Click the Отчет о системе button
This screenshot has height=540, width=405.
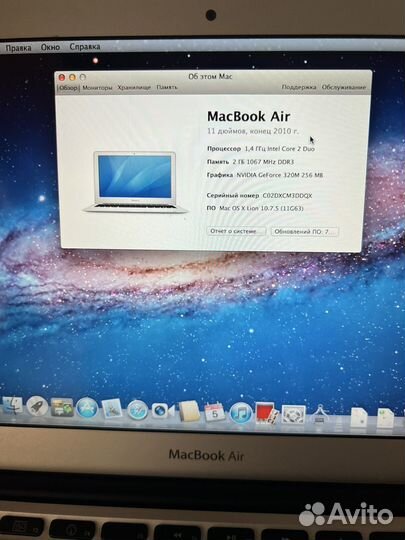tap(236, 231)
